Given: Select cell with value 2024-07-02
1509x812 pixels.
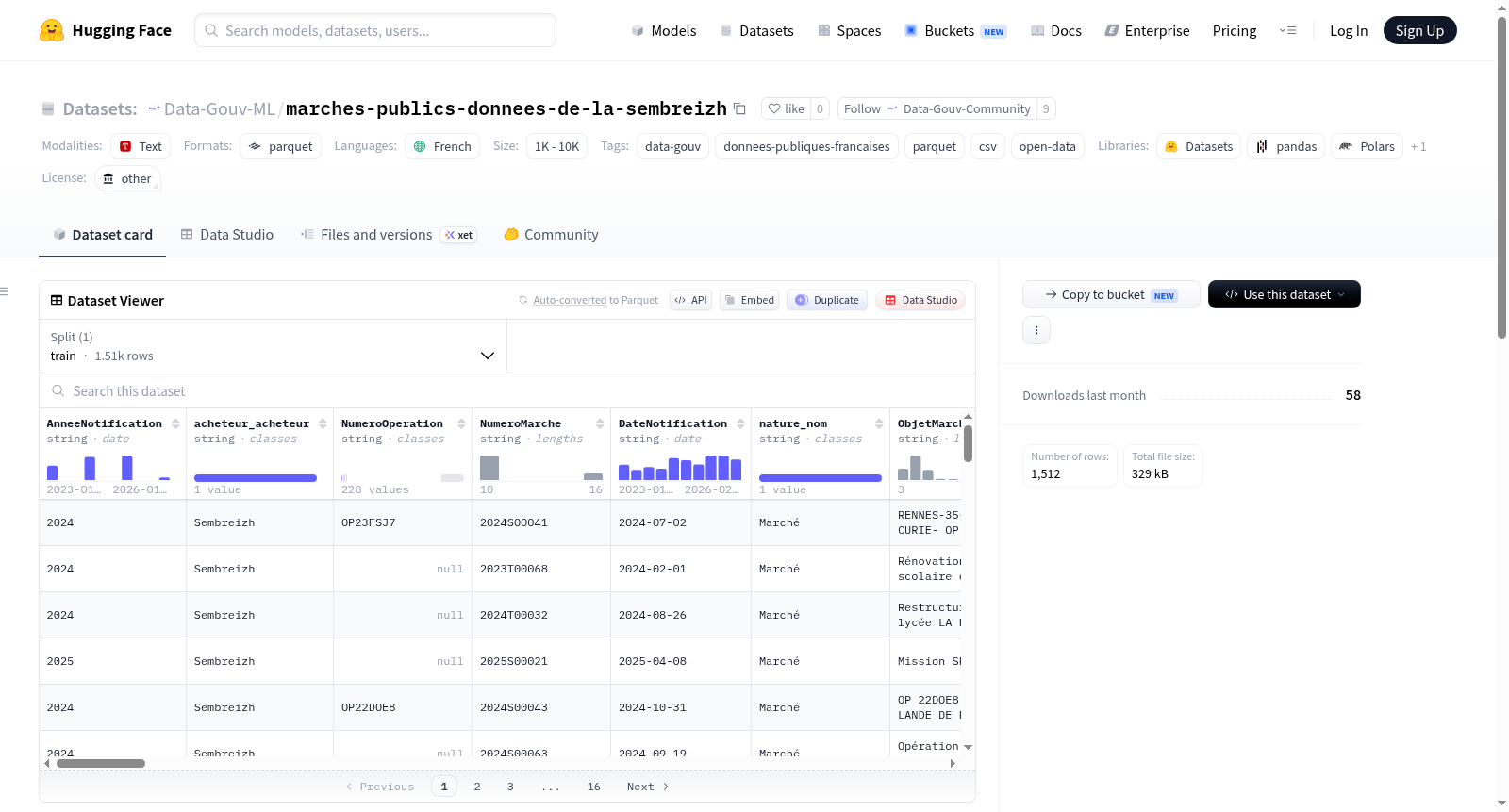Looking at the screenshot, I should (681, 522).
